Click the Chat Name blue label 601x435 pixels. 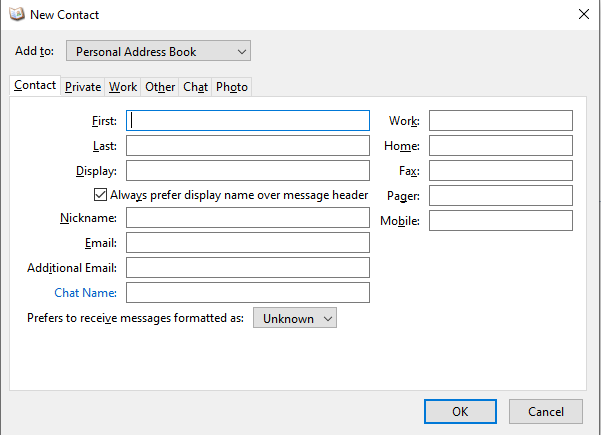(85, 293)
